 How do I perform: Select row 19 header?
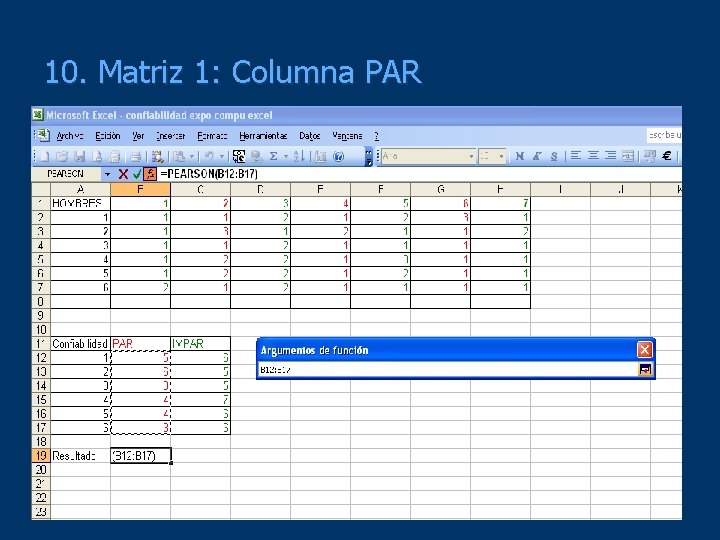[x=41, y=456]
